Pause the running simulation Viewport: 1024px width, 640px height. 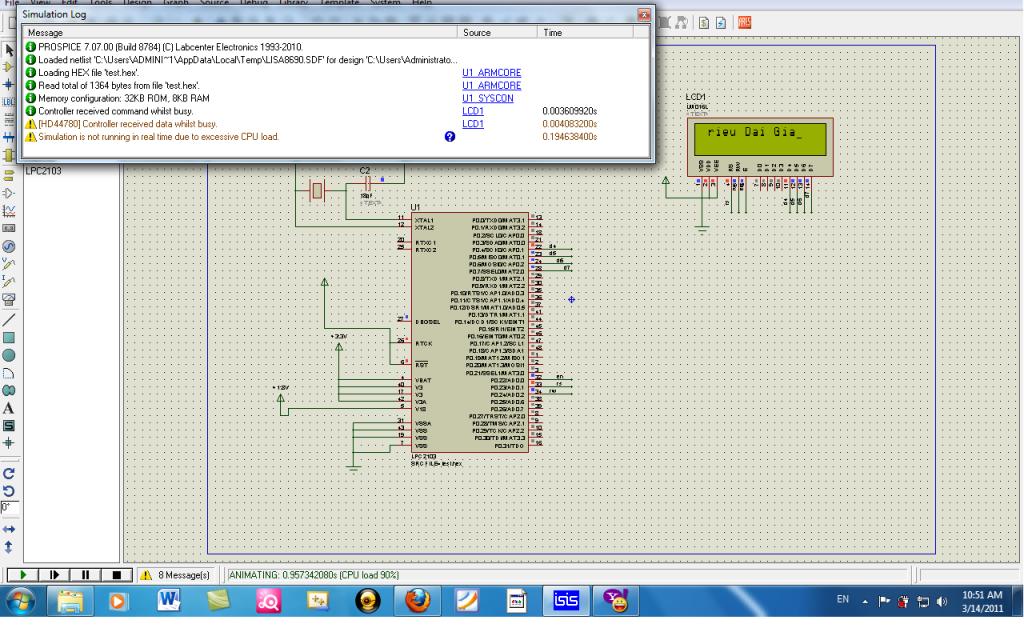tap(86, 575)
